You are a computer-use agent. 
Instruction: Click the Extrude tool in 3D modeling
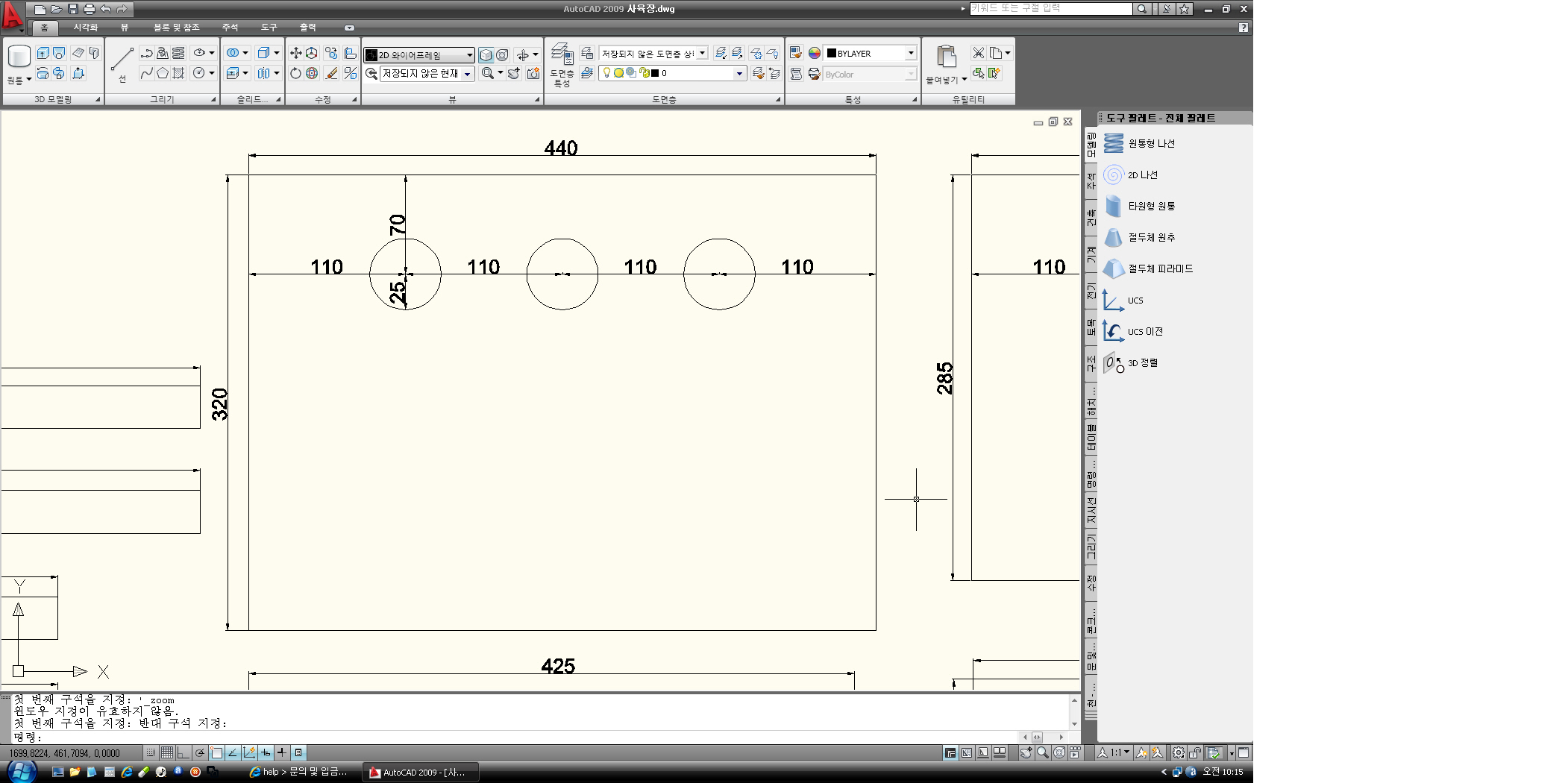(x=43, y=53)
